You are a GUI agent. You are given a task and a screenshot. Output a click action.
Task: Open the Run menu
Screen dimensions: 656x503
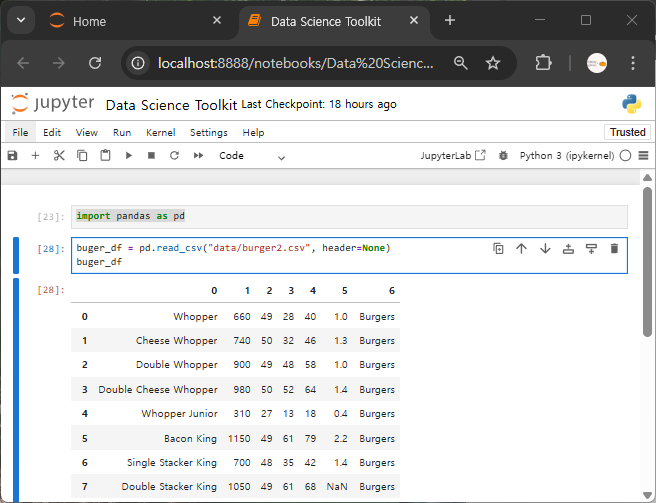[x=122, y=133]
